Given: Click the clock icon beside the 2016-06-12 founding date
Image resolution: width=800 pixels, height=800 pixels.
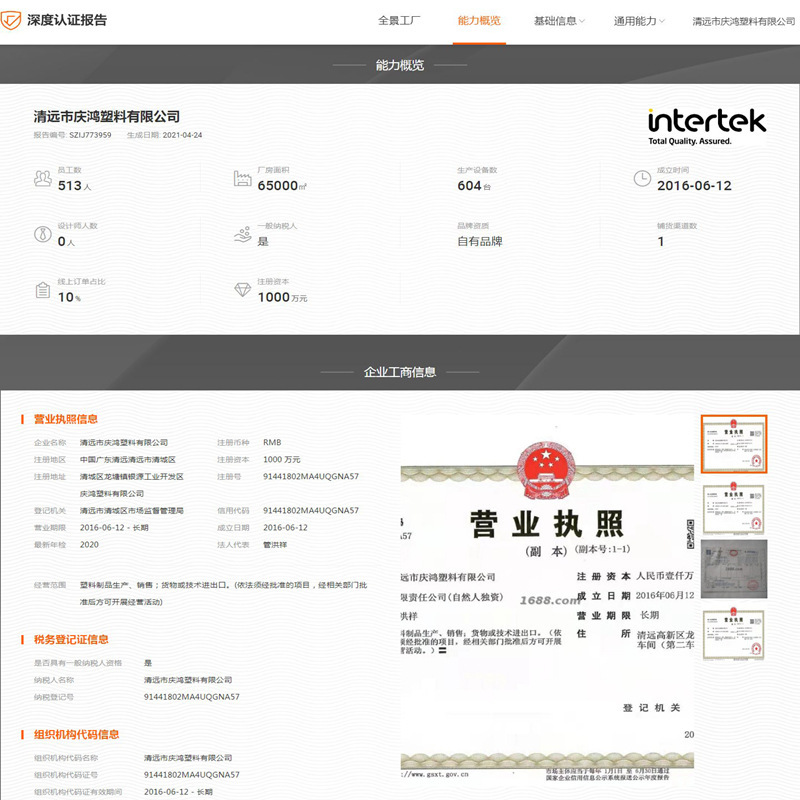Looking at the screenshot, I should click(642, 179).
